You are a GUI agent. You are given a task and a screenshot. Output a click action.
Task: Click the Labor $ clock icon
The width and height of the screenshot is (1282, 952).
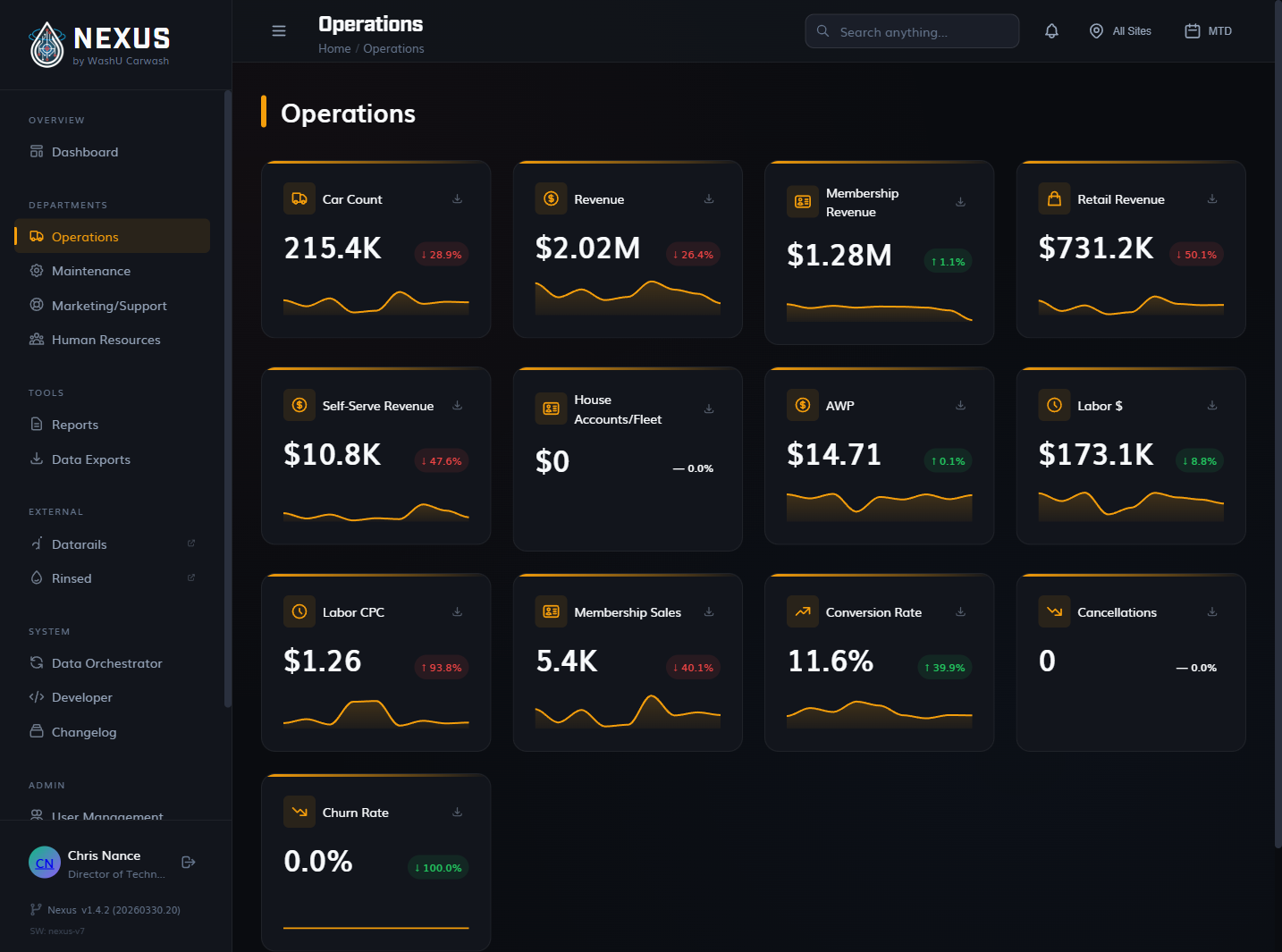coord(1054,405)
